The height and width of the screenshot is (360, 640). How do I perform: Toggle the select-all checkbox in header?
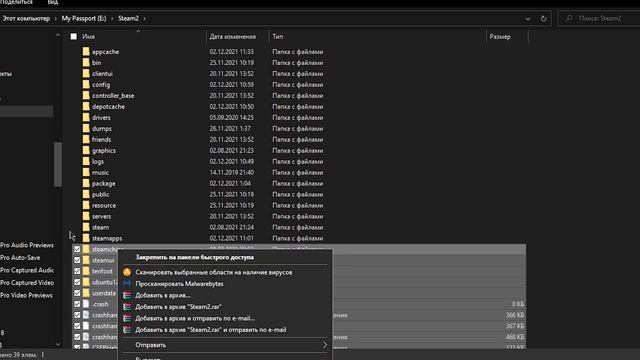(x=73, y=37)
